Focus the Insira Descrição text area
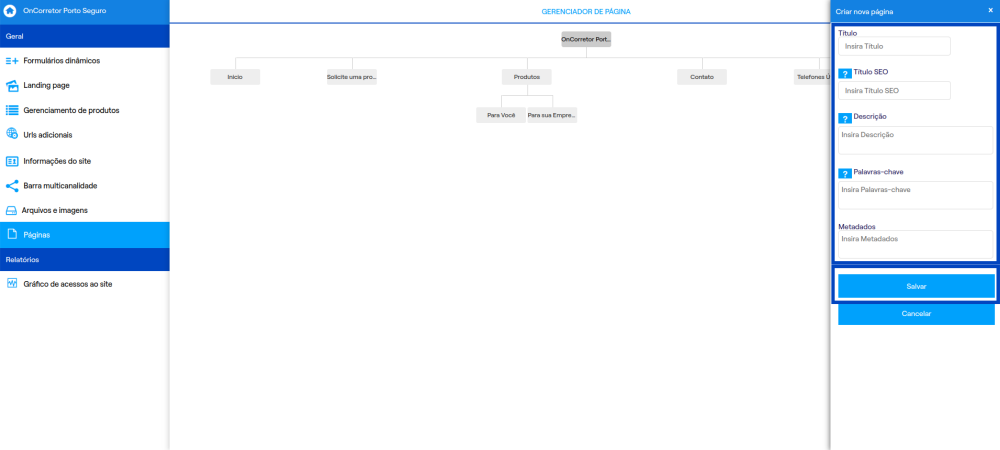 point(915,140)
